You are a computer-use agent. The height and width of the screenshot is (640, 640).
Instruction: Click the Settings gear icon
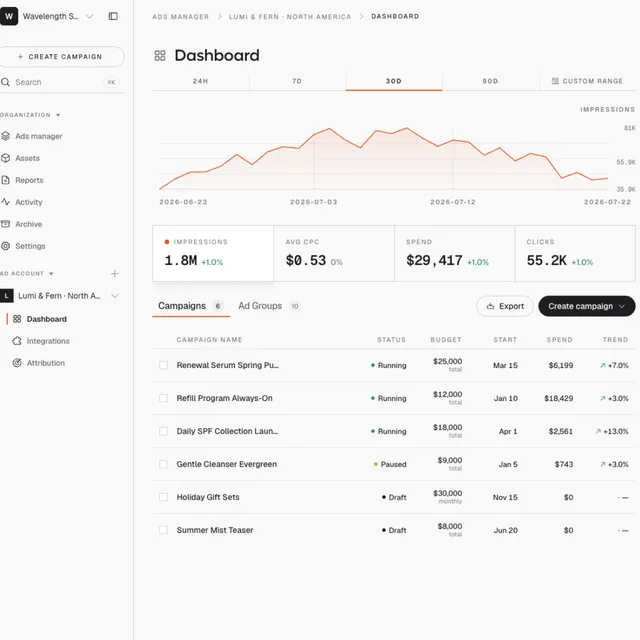click(5, 246)
